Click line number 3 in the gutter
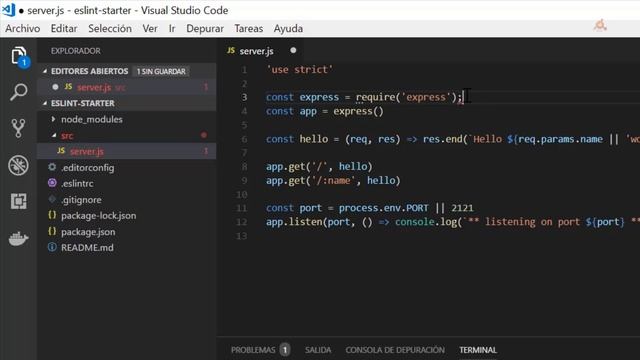640x360 pixels. click(244, 97)
